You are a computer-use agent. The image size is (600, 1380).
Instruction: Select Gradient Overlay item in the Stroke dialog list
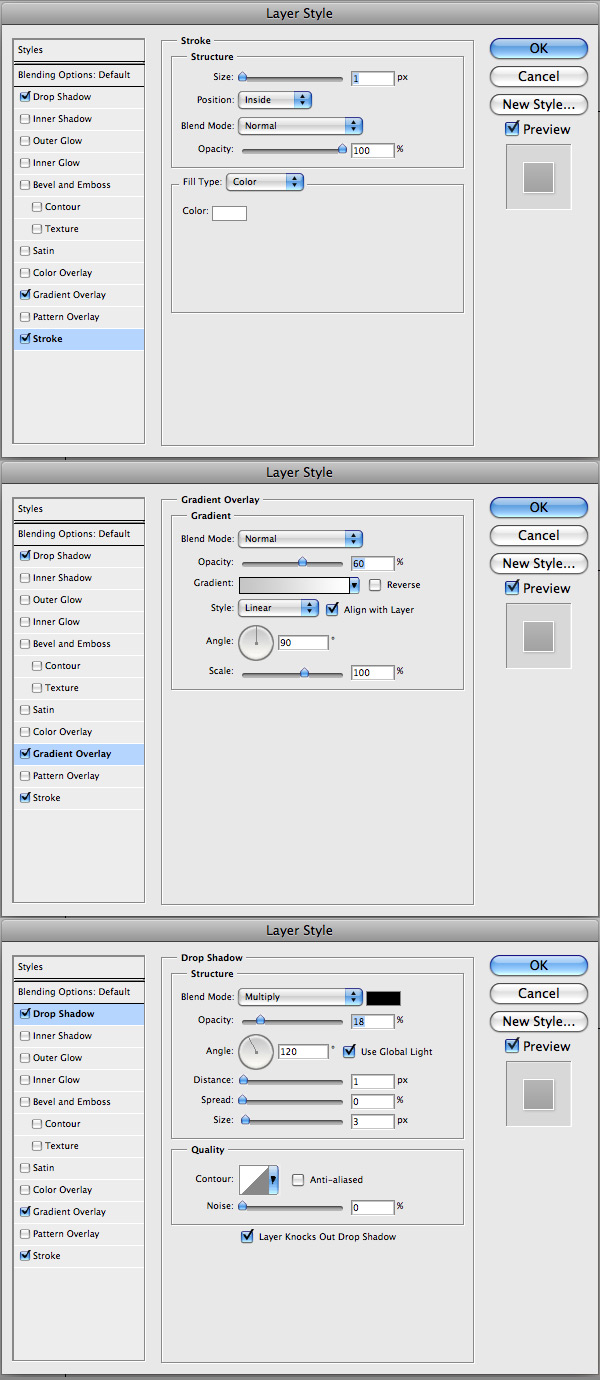pos(79,295)
